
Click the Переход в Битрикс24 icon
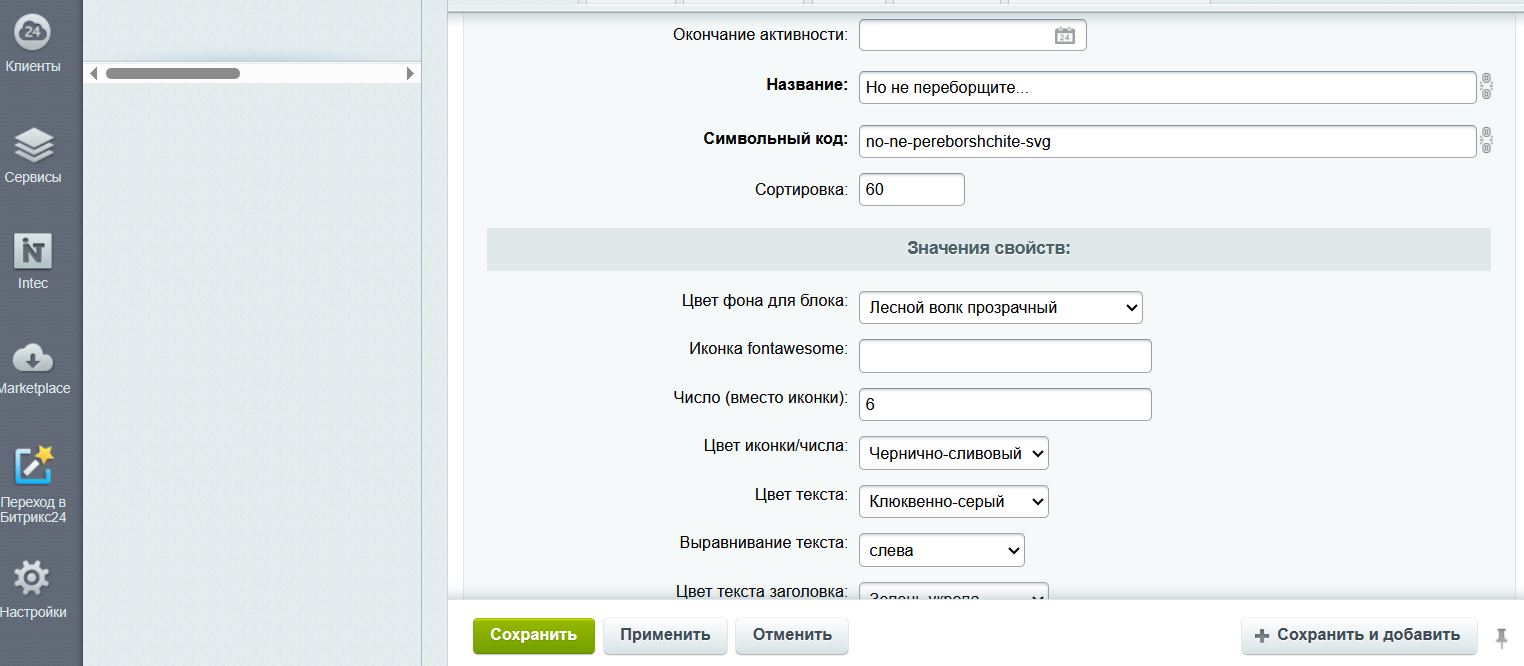[x=33, y=482]
